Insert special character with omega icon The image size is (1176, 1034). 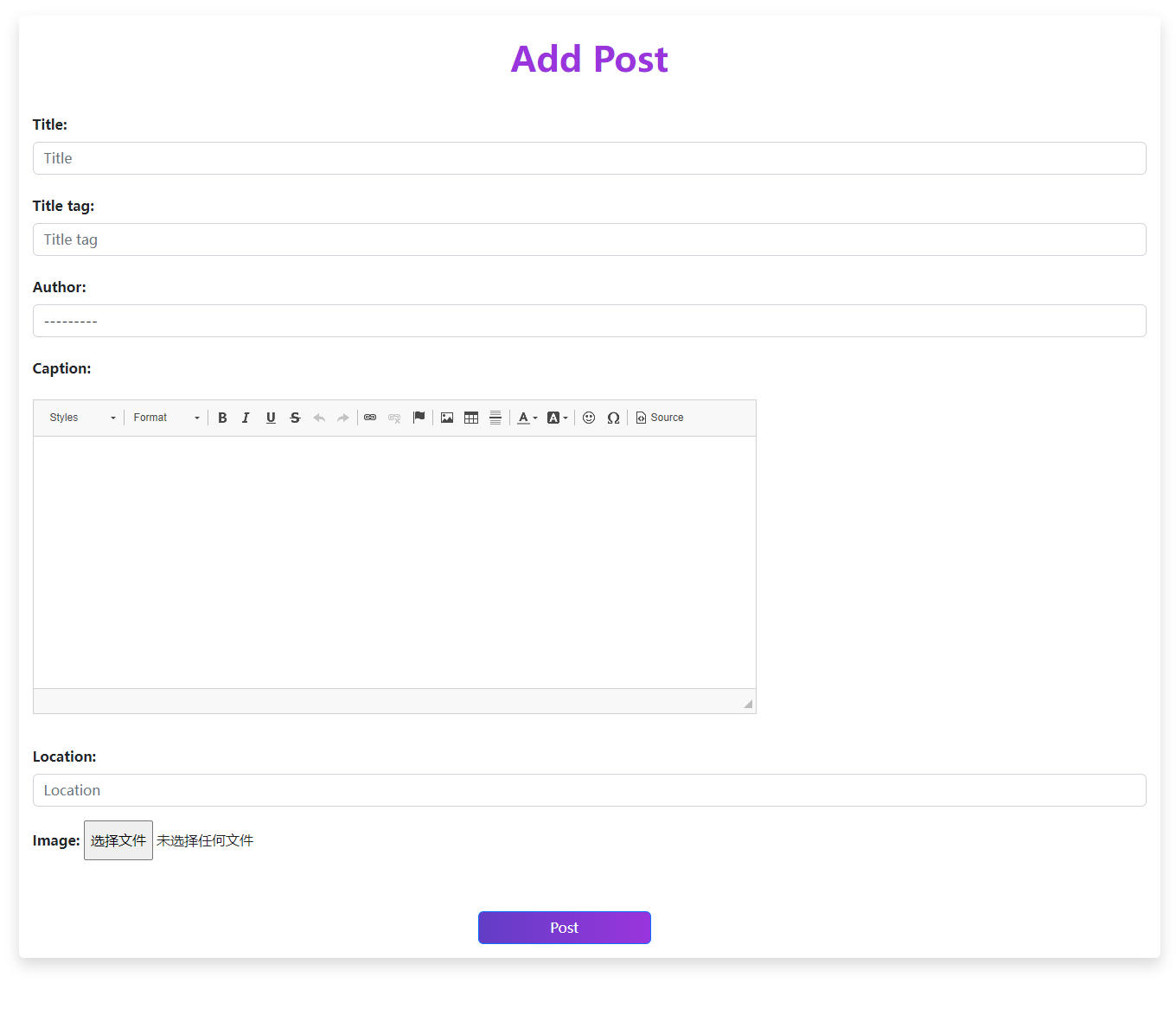coord(613,418)
